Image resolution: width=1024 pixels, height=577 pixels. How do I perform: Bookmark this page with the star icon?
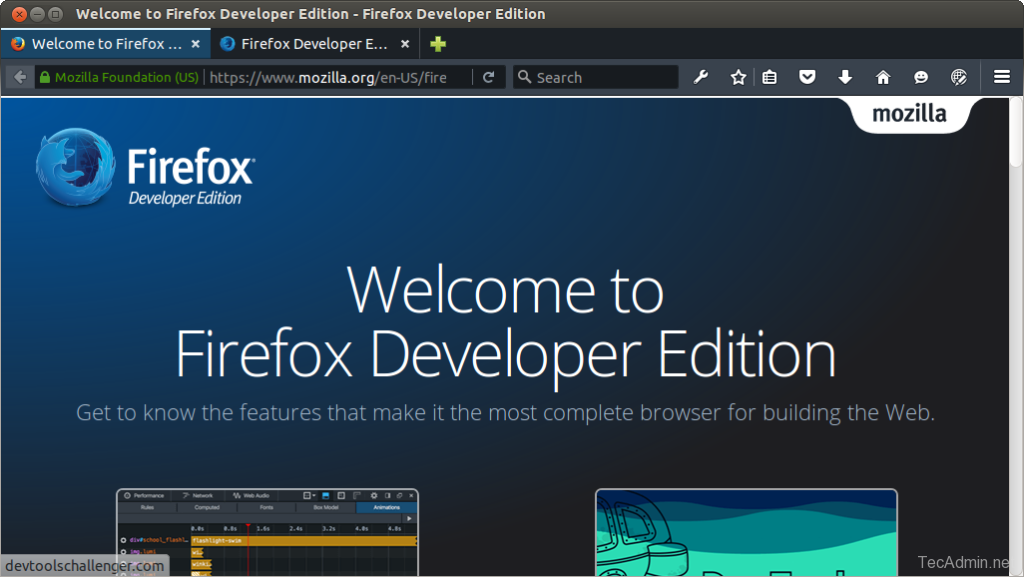(738, 77)
